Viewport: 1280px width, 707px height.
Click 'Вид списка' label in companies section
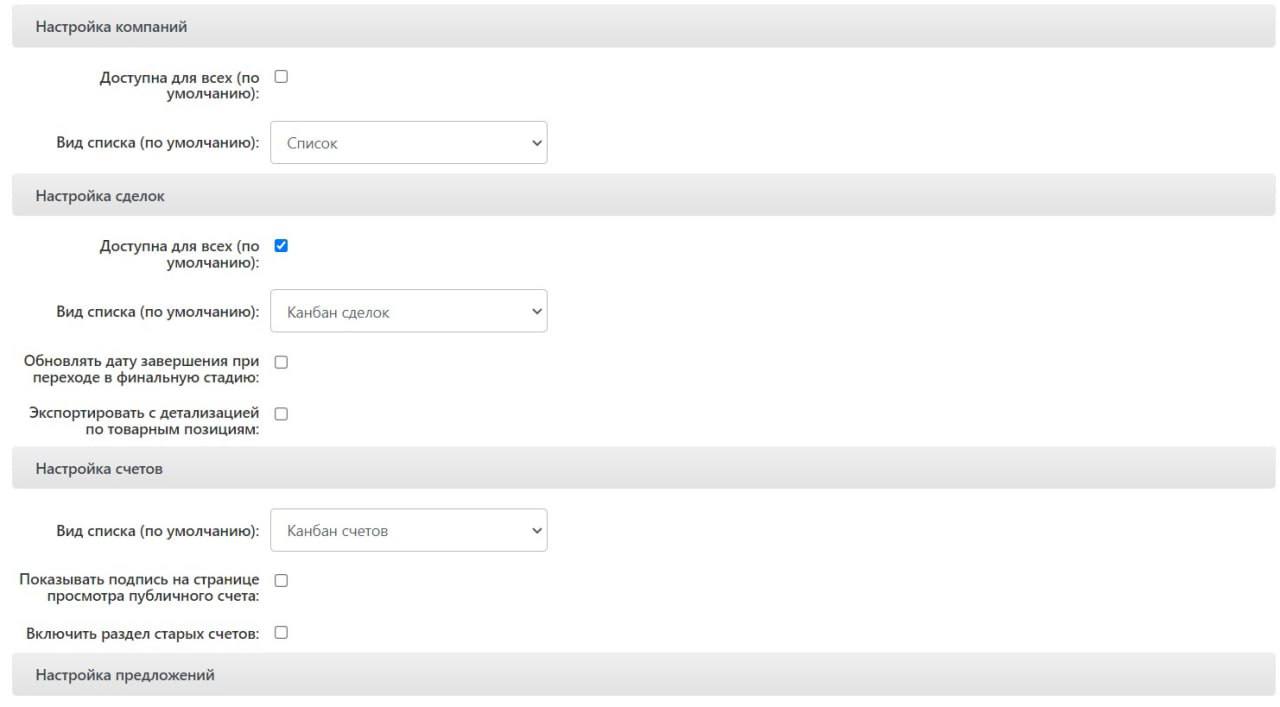[x=157, y=143]
